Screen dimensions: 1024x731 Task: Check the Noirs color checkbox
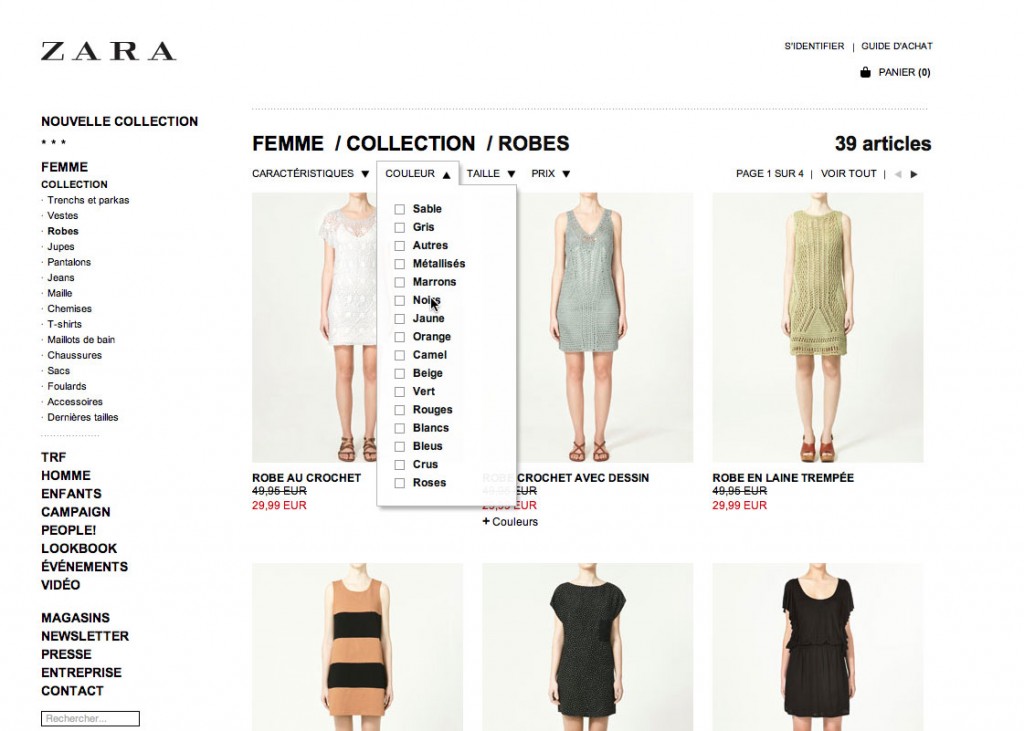400,301
